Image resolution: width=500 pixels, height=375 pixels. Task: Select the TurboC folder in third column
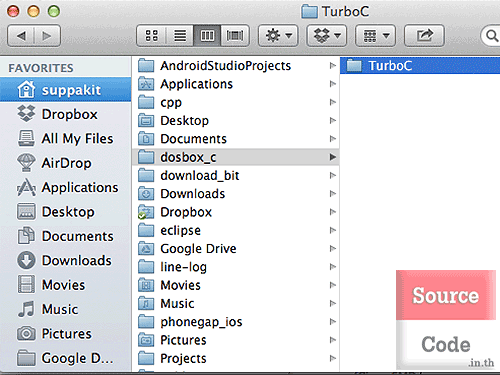pos(420,66)
